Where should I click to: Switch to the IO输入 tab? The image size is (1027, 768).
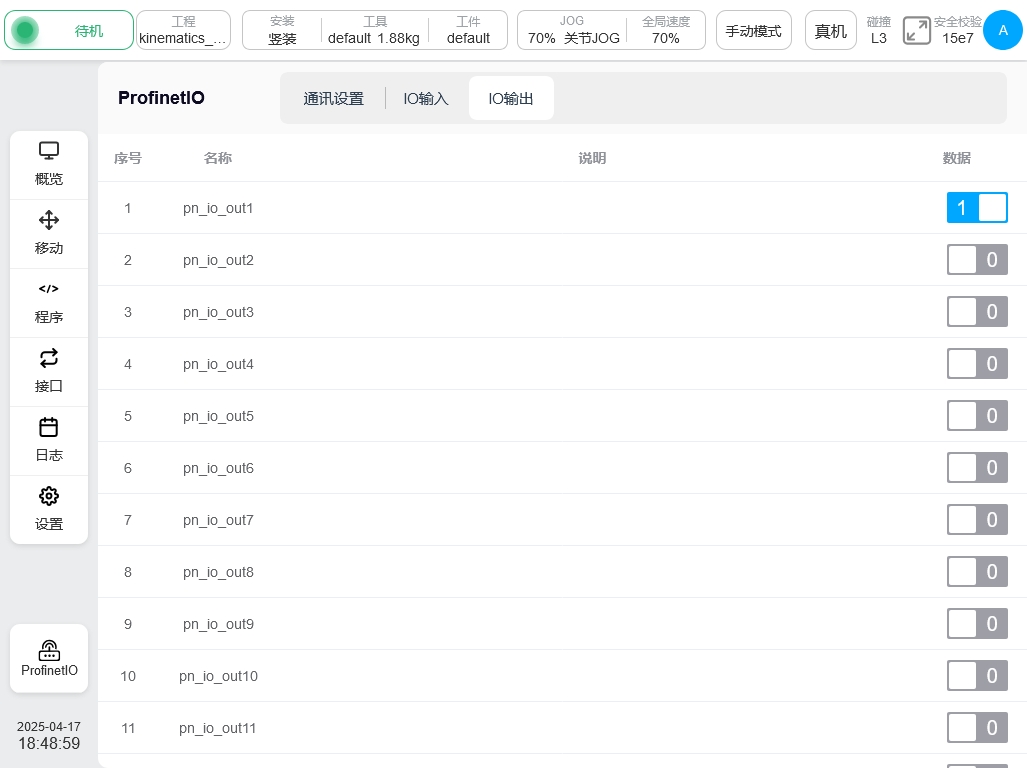426,99
